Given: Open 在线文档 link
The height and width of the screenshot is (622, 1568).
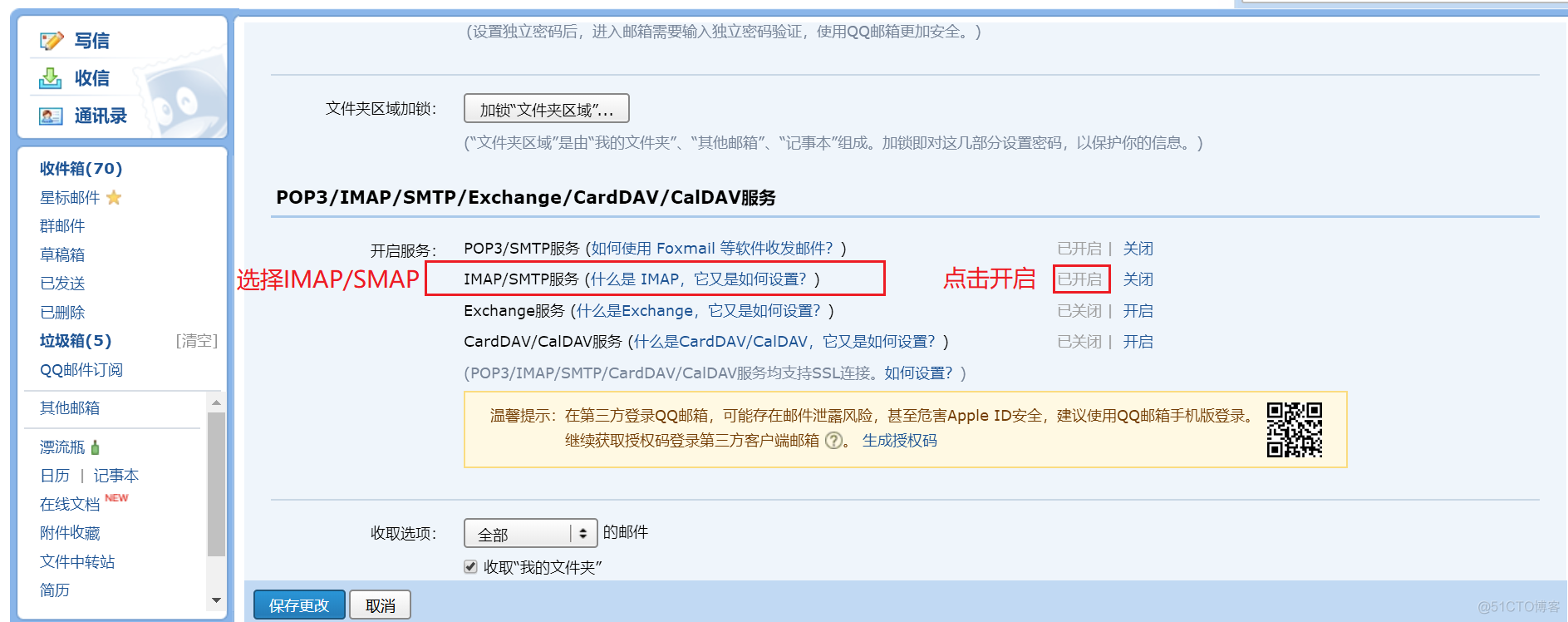Looking at the screenshot, I should click(70, 505).
